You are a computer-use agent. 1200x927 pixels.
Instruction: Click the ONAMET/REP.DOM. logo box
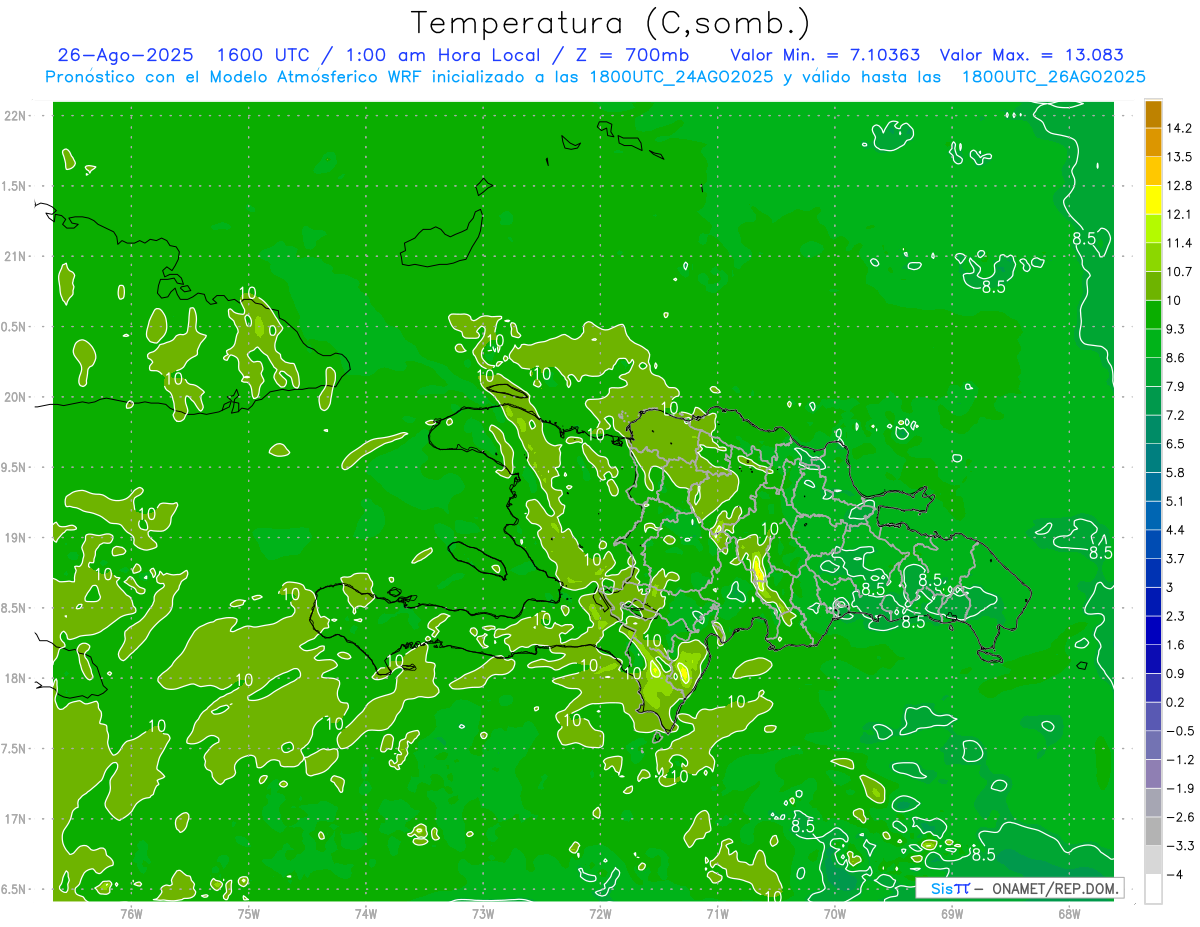pyautogui.click(x=1020, y=888)
